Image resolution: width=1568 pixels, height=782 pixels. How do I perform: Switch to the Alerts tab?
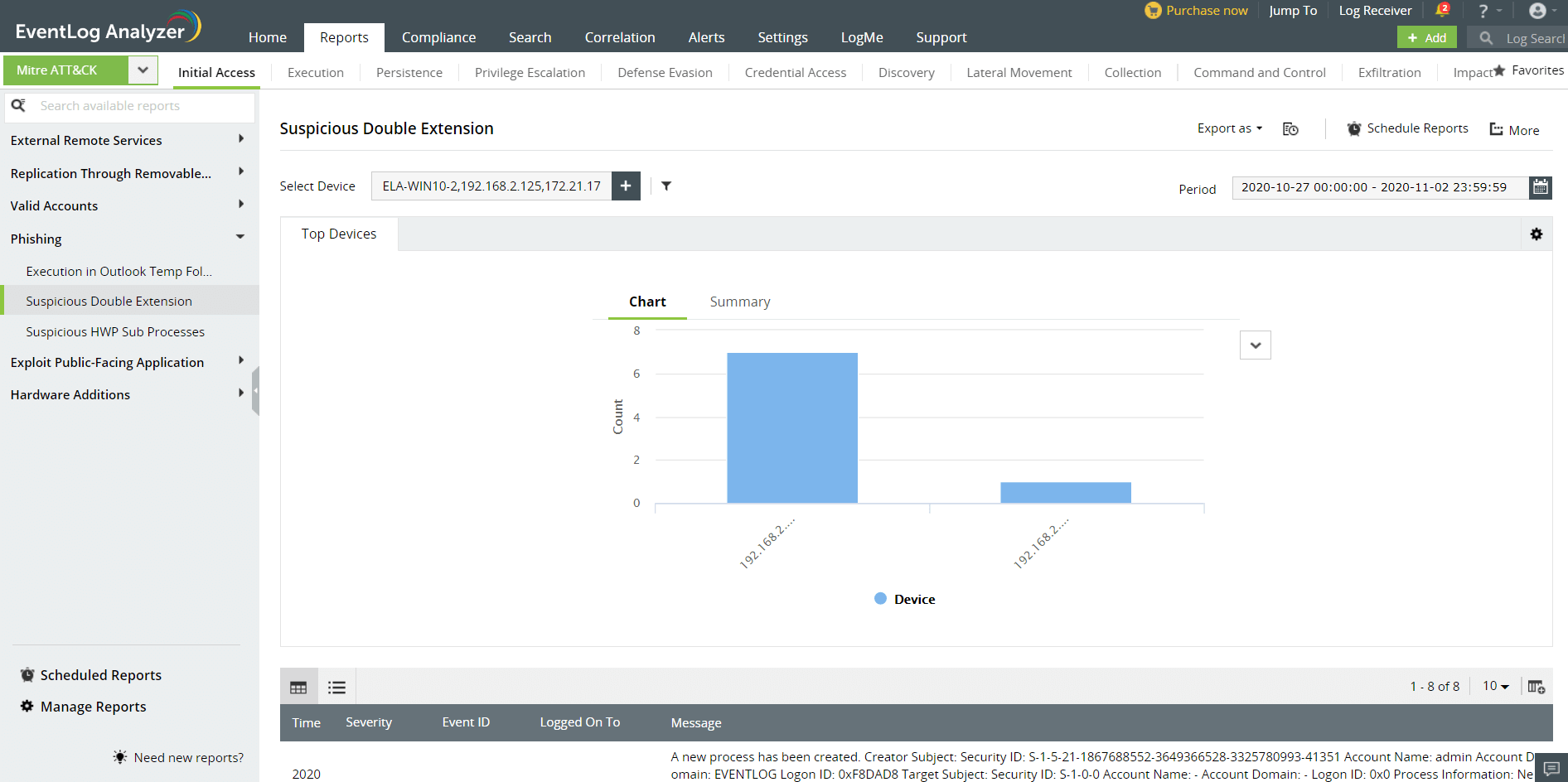pos(706,37)
